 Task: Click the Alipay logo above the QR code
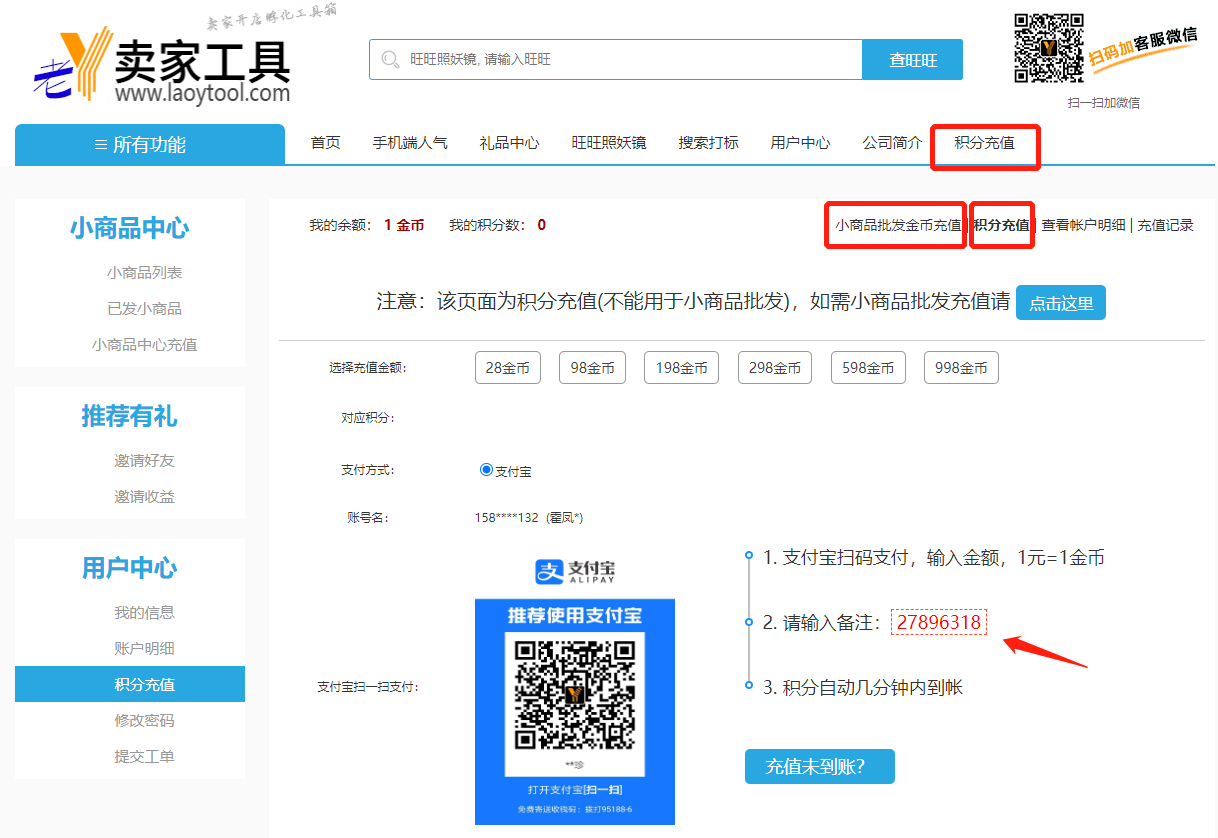[x=575, y=571]
